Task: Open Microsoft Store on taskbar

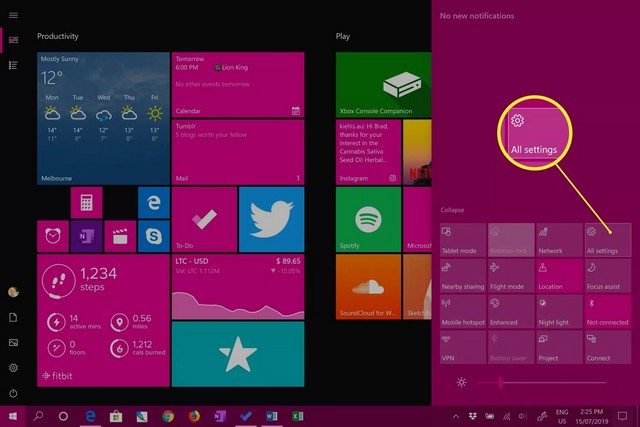Action: coord(116,416)
